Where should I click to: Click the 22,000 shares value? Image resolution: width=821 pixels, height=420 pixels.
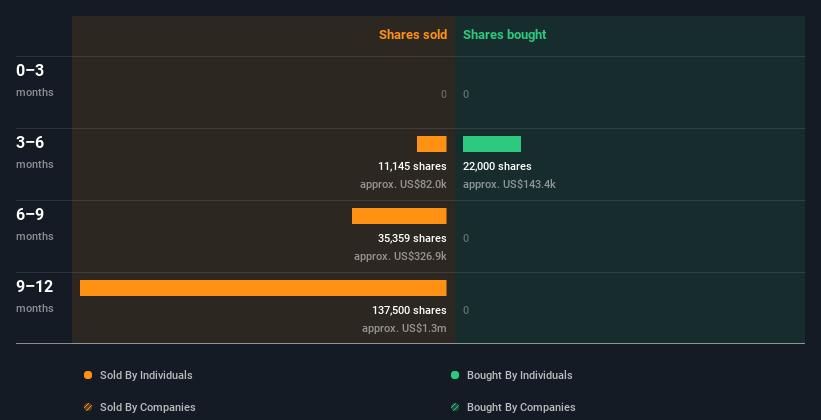click(497, 166)
